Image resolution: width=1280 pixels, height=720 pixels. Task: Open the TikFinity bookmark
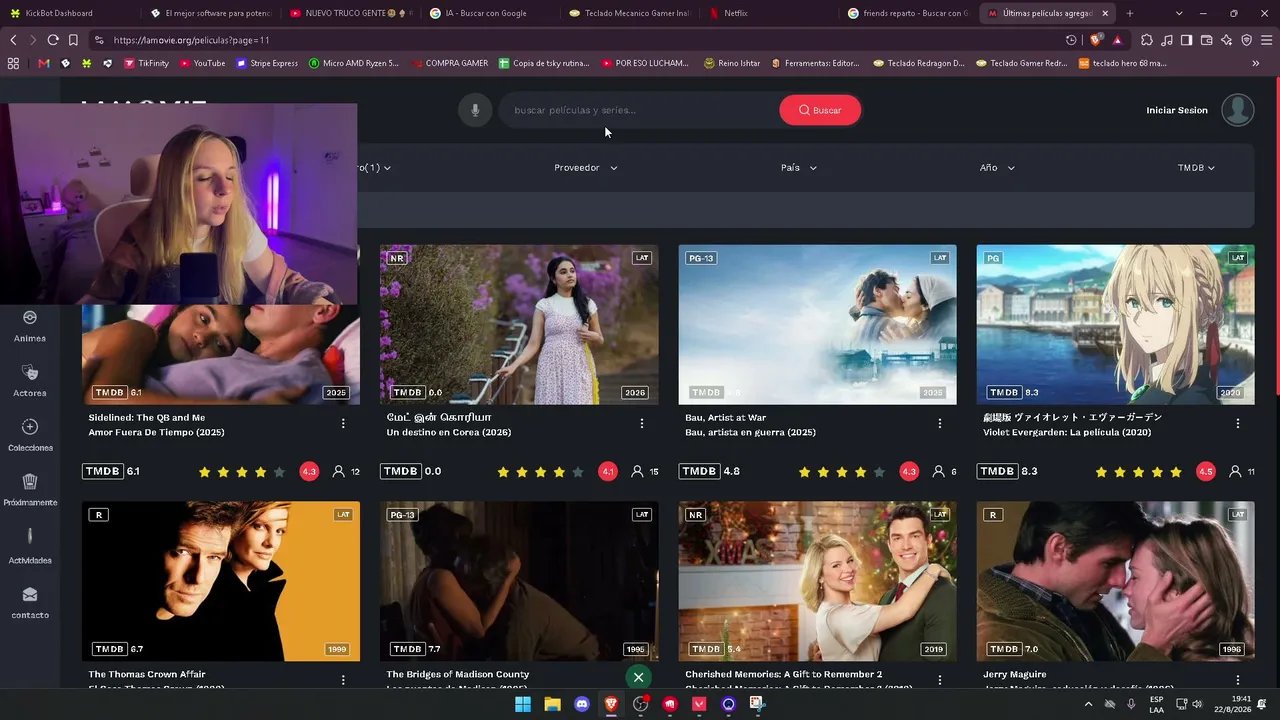click(147, 63)
